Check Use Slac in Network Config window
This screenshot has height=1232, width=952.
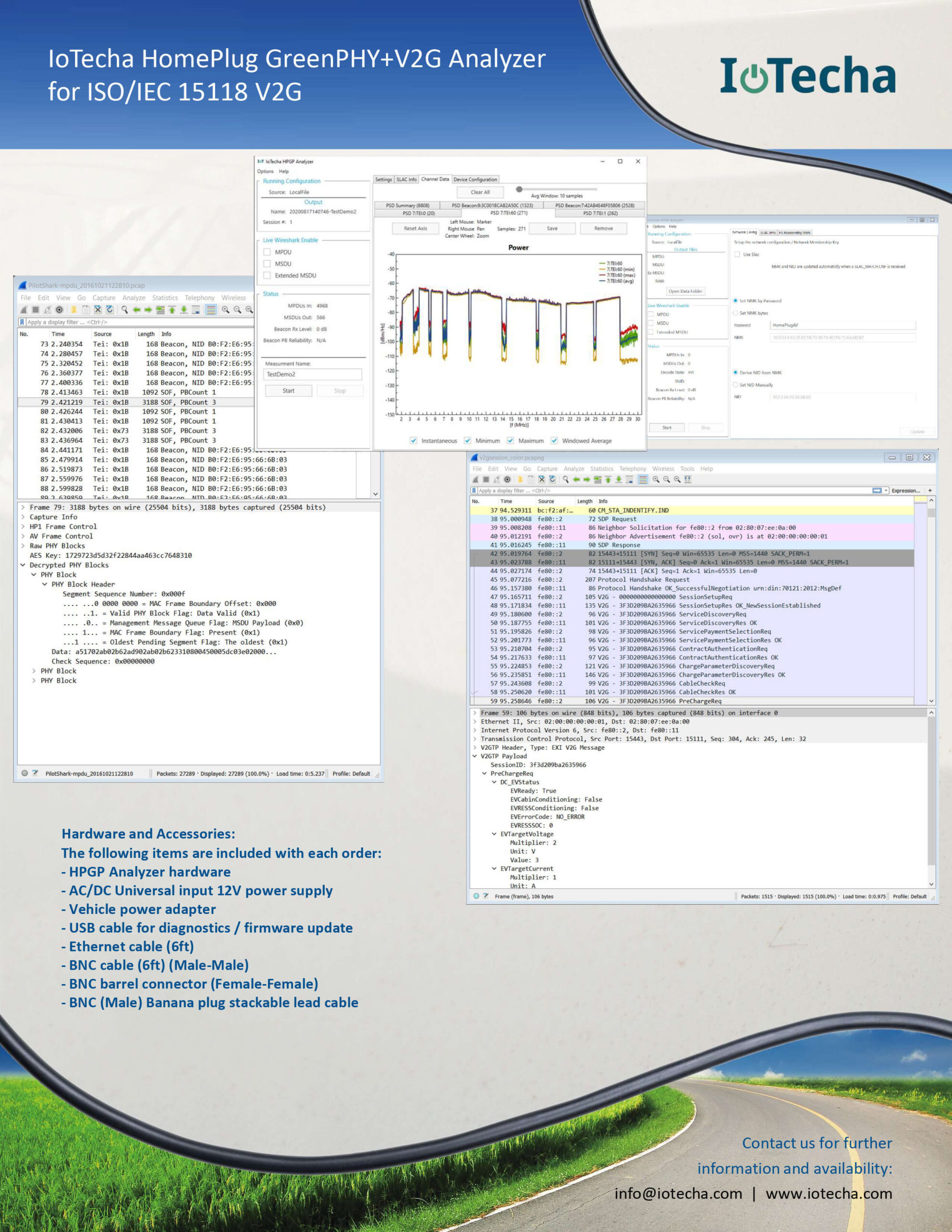click(737, 255)
